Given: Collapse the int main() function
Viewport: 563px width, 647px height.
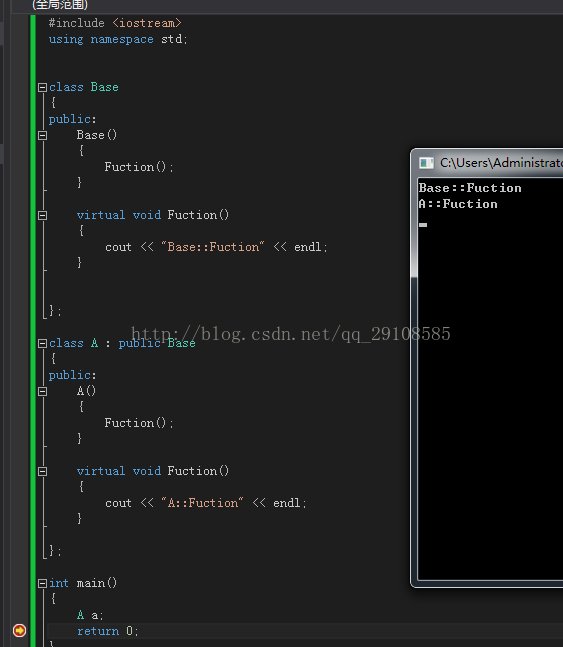Looking at the screenshot, I should [x=42, y=583].
